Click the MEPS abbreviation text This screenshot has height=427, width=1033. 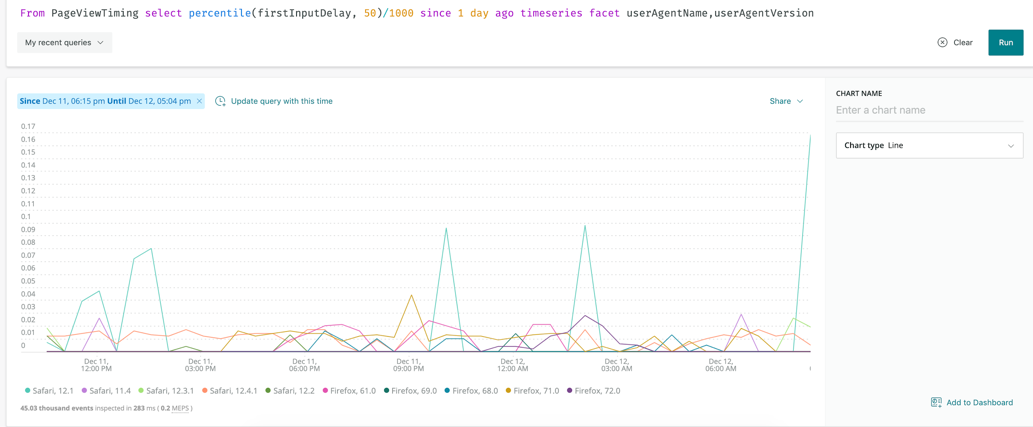[180, 409]
